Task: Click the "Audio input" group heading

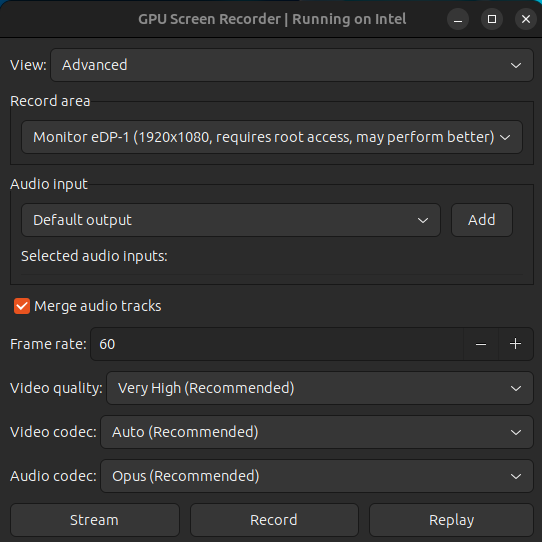Action: point(49,184)
